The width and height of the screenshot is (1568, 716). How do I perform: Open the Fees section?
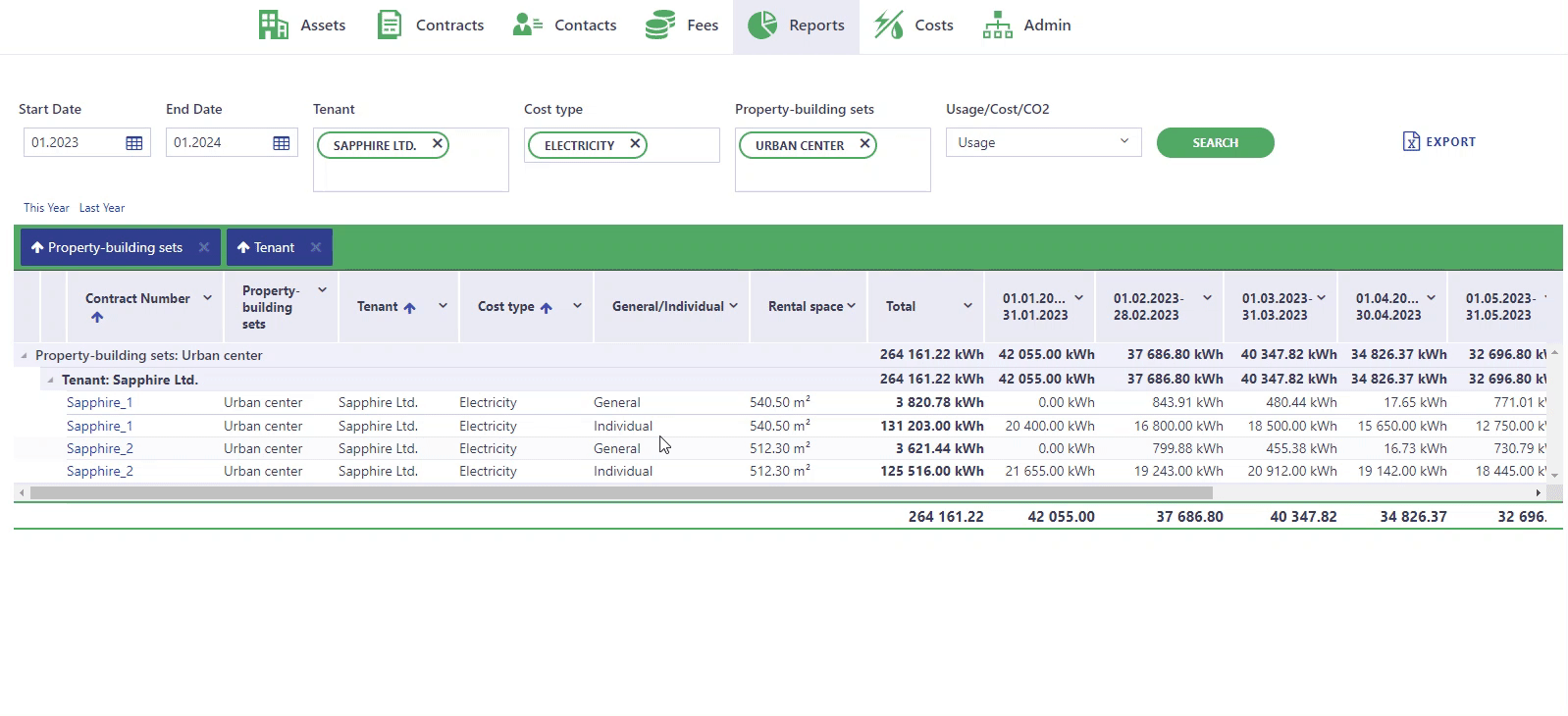[682, 26]
